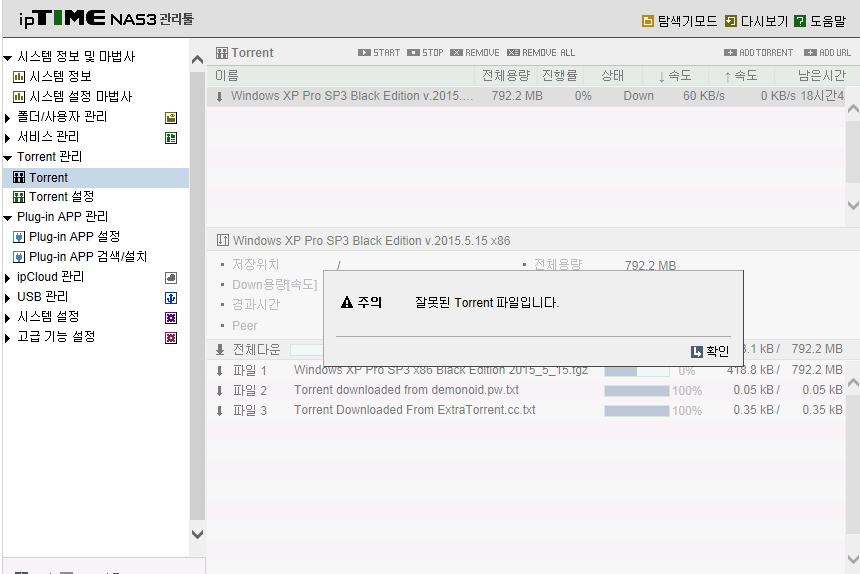Image resolution: width=860 pixels, height=574 pixels.
Task: Click REMOVE ALL in the torrent toolbar
Action: tap(541, 53)
